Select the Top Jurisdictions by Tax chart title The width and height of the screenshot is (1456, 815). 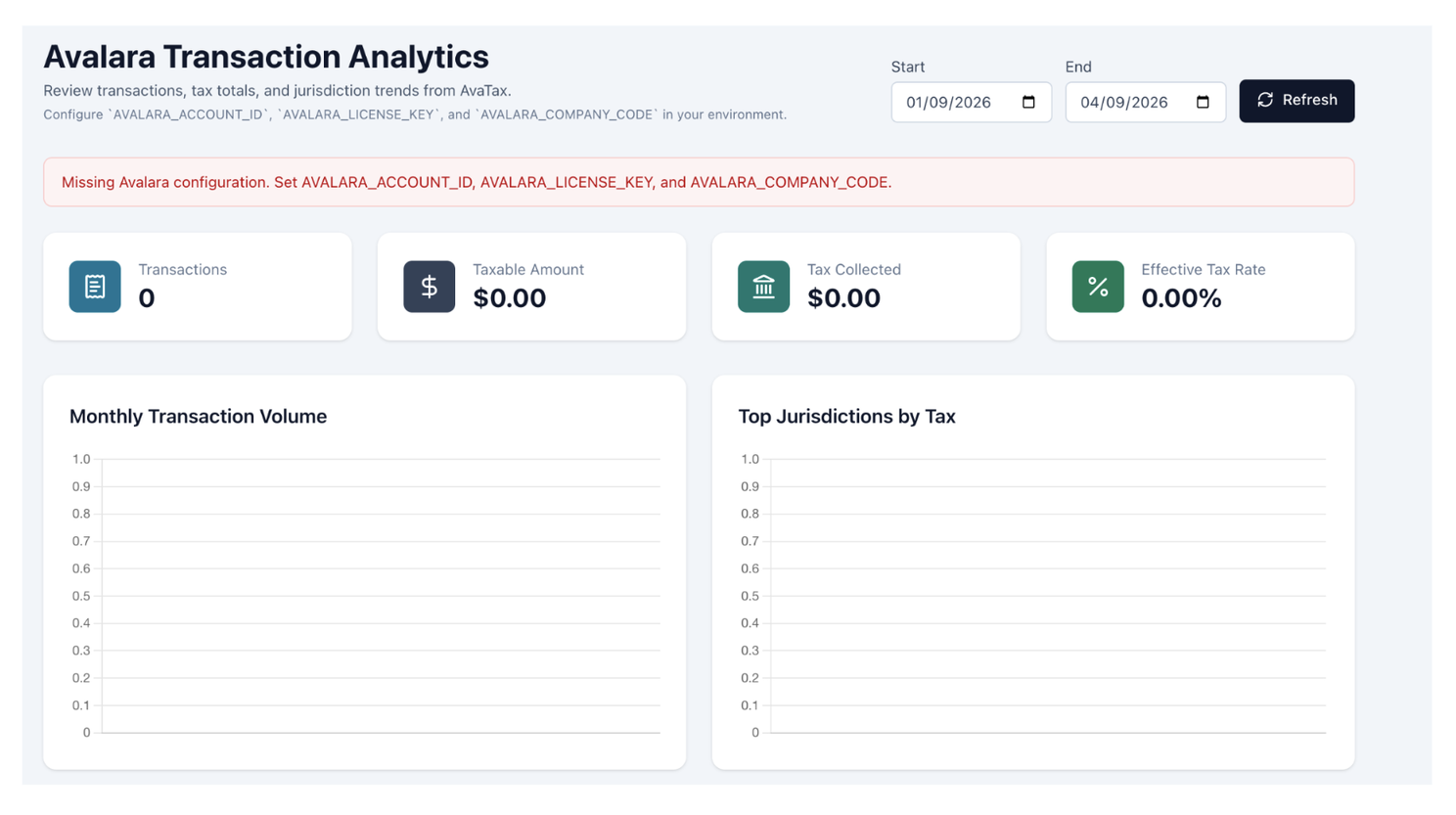click(x=846, y=416)
